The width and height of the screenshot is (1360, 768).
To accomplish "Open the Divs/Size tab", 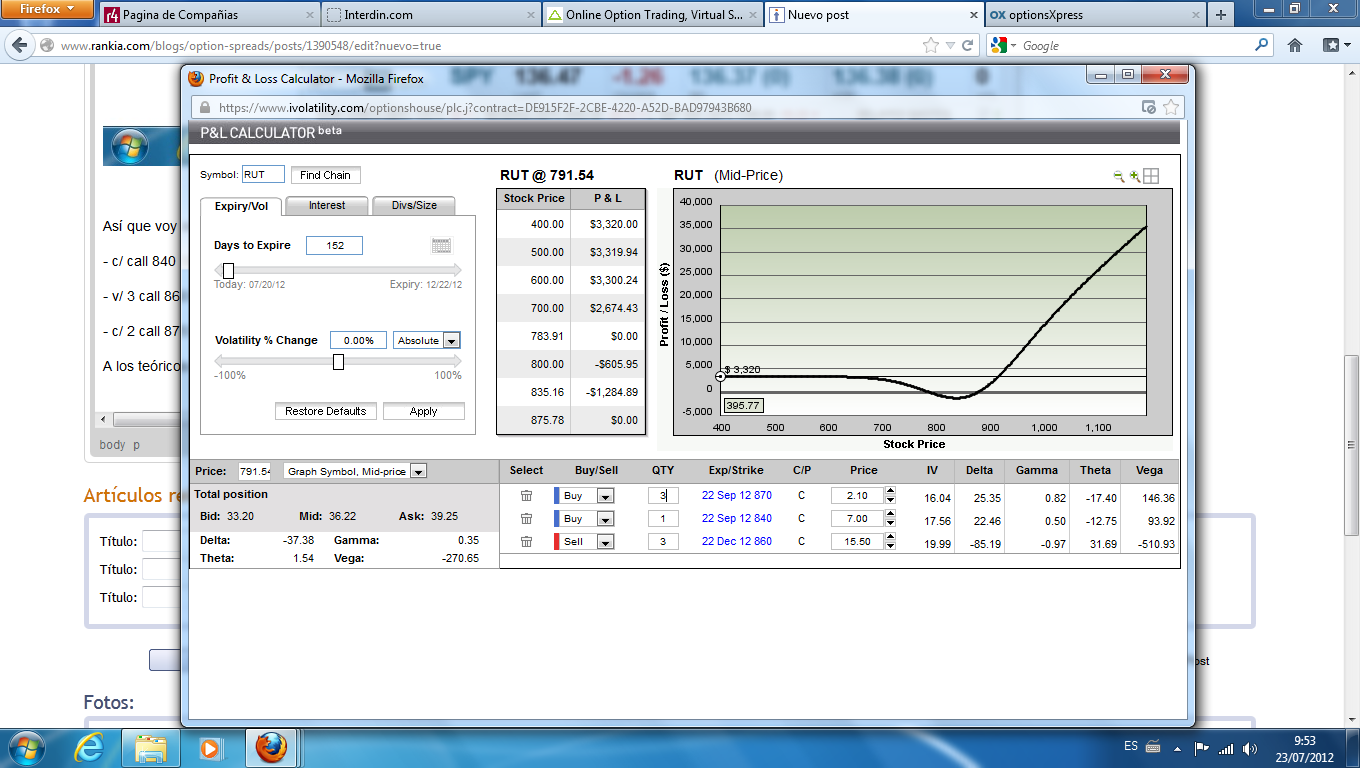I will (x=413, y=206).
